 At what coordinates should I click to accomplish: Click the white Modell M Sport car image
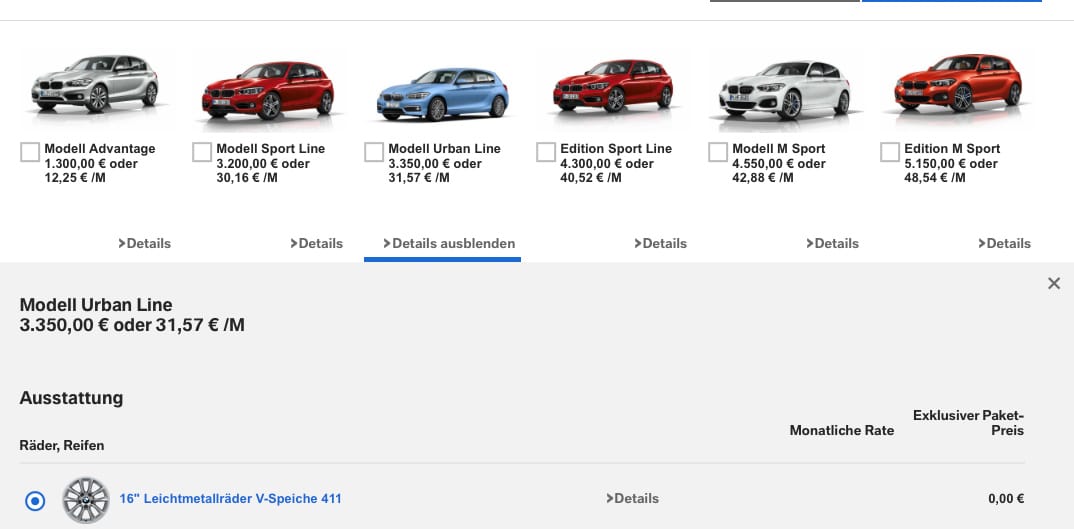783,90
